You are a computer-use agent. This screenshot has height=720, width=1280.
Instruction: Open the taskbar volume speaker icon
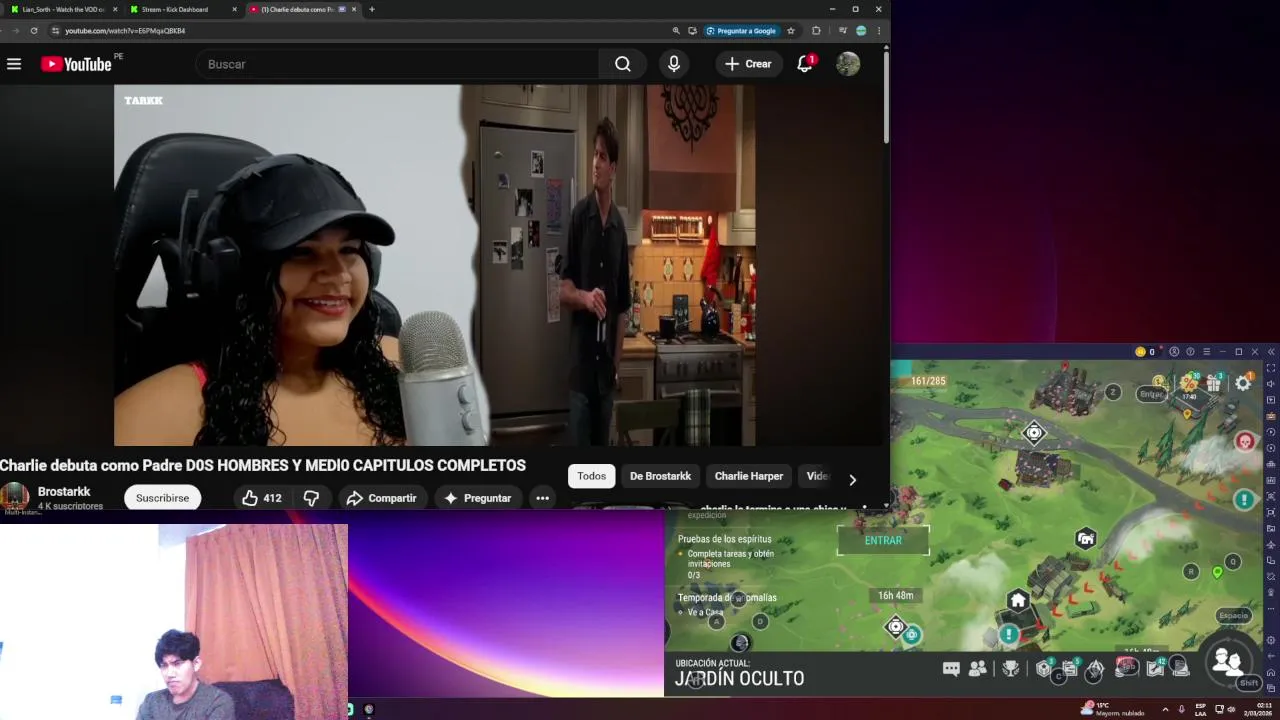click(1231, 709)
